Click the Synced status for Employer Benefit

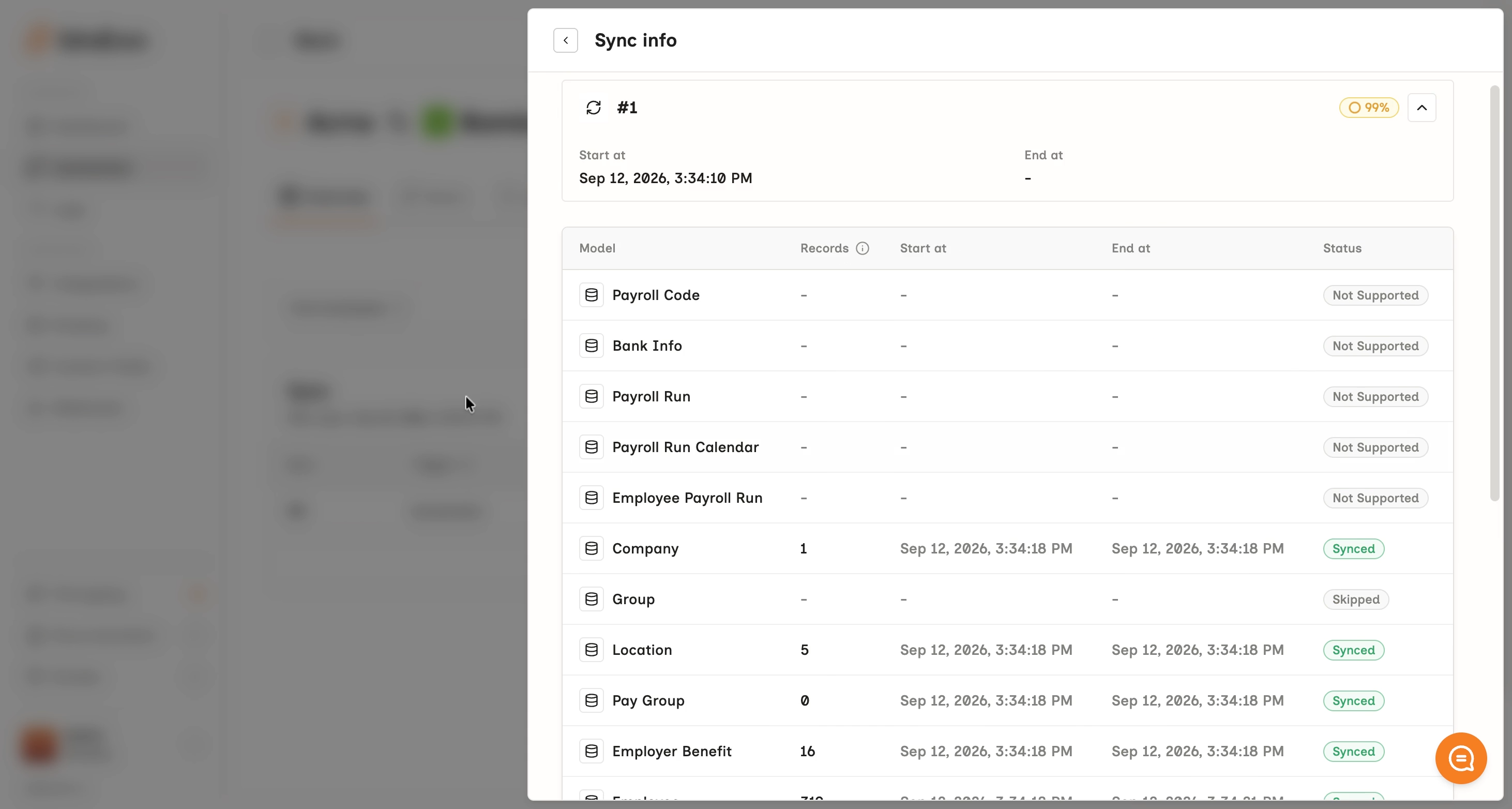(1354, 751)
